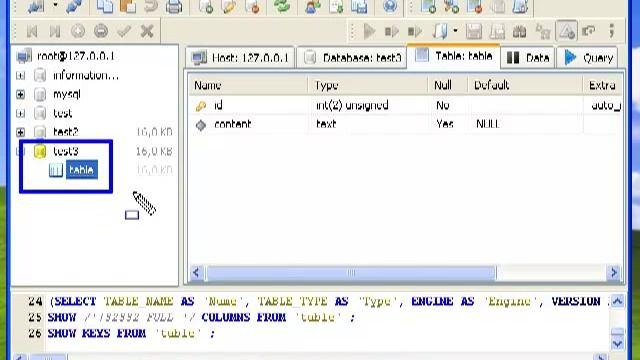The width and height of the screenshot is (640, 360).
Task: Click the Load SQL file icon
Action: click(440, 31)
